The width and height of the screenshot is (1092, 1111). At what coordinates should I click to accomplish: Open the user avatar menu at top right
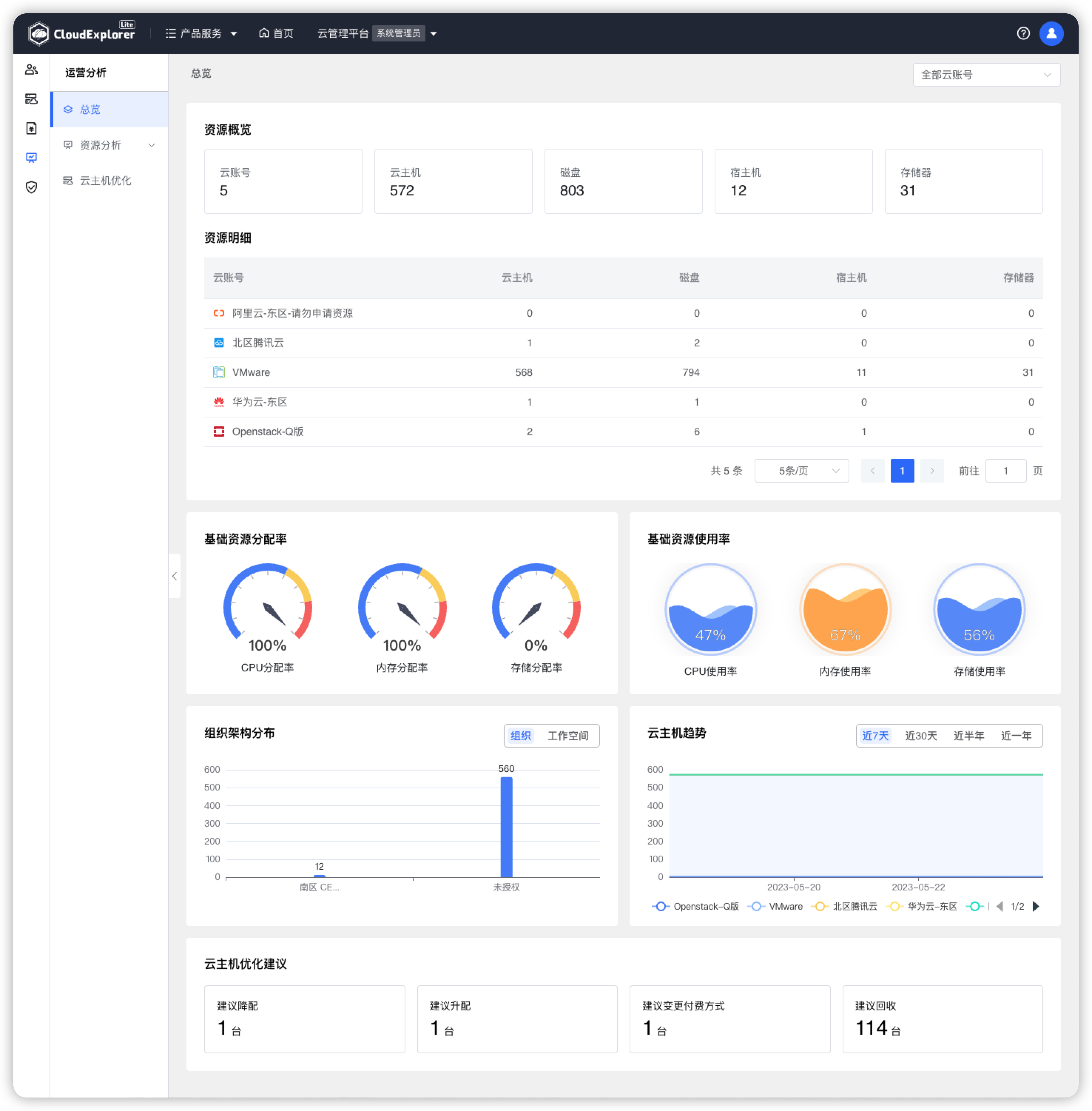click(x=1051, y=33)
